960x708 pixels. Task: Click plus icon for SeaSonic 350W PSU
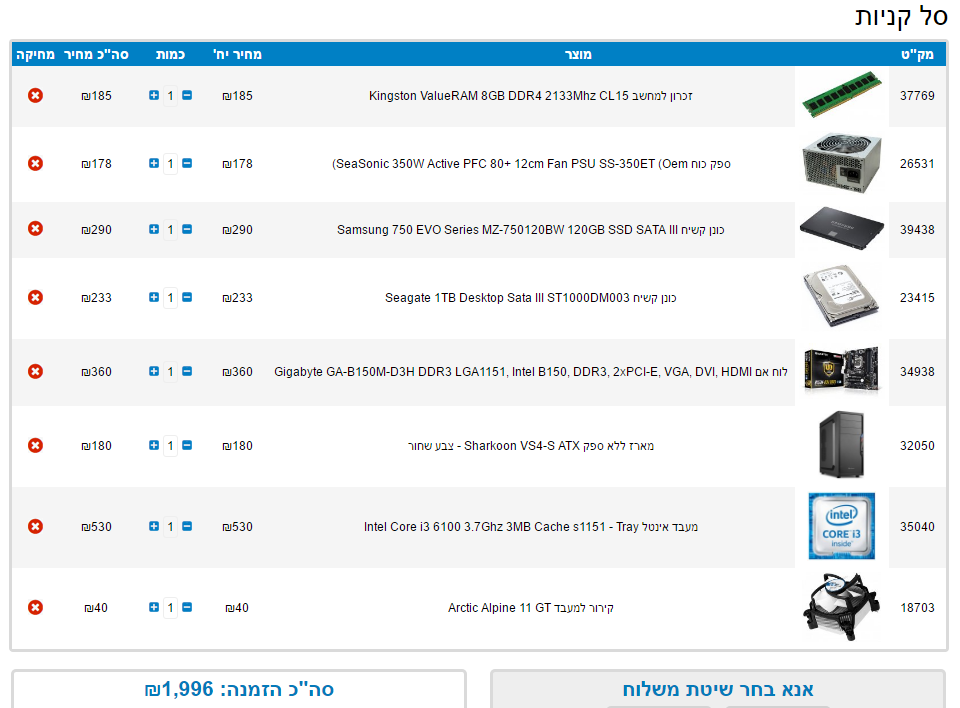click(154, 163)
